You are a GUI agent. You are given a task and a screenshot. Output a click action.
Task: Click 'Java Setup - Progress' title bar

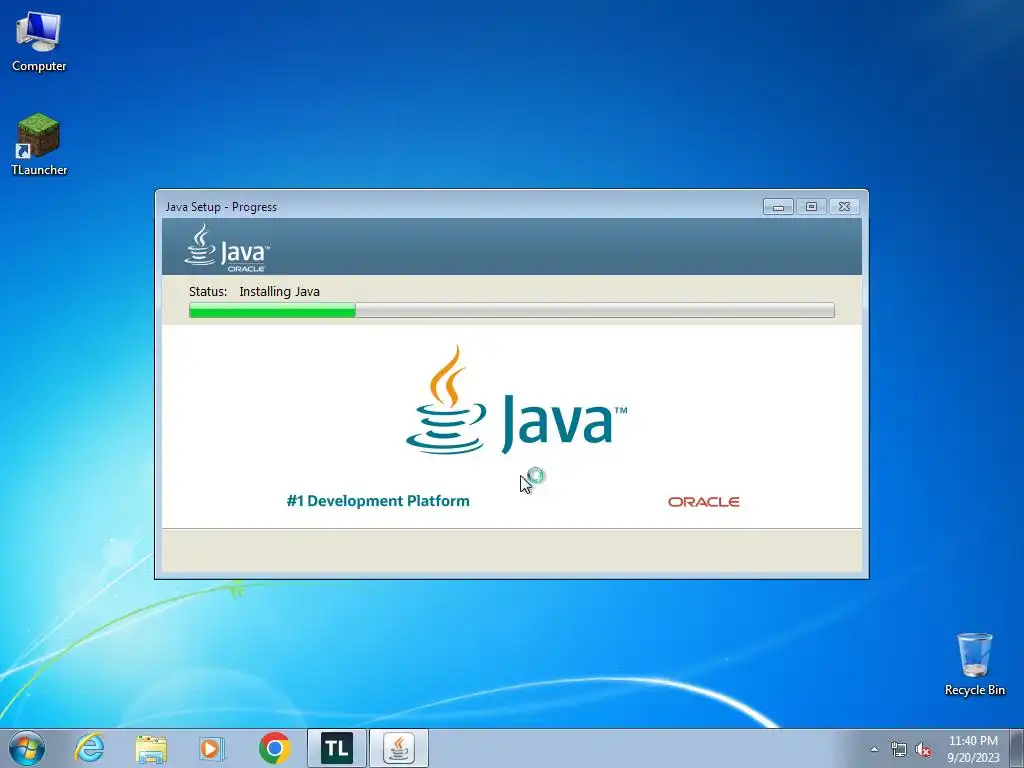pyautogui.click(x=457, y=206)
